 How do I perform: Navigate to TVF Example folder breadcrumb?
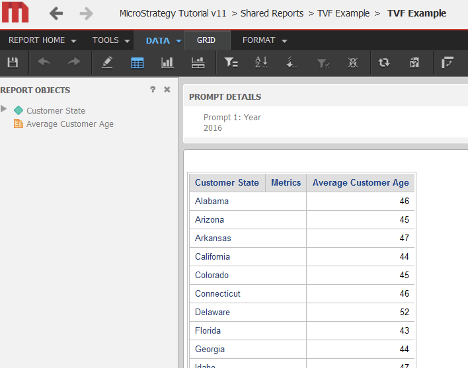click(343, 13)
